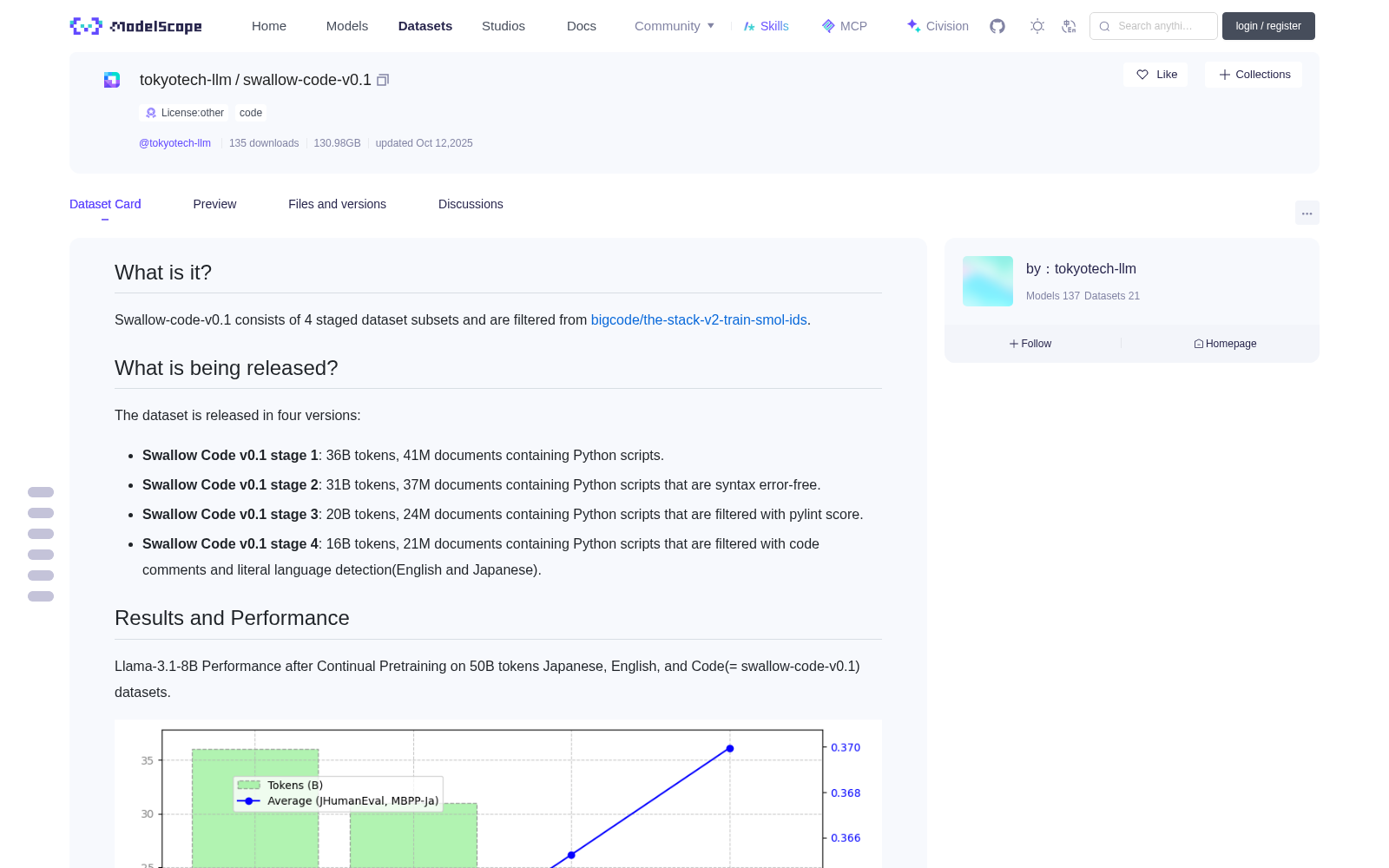Screen dimensions: 1389x868
Task: Go to the Home menu item
Action: (x=269, y=26)
